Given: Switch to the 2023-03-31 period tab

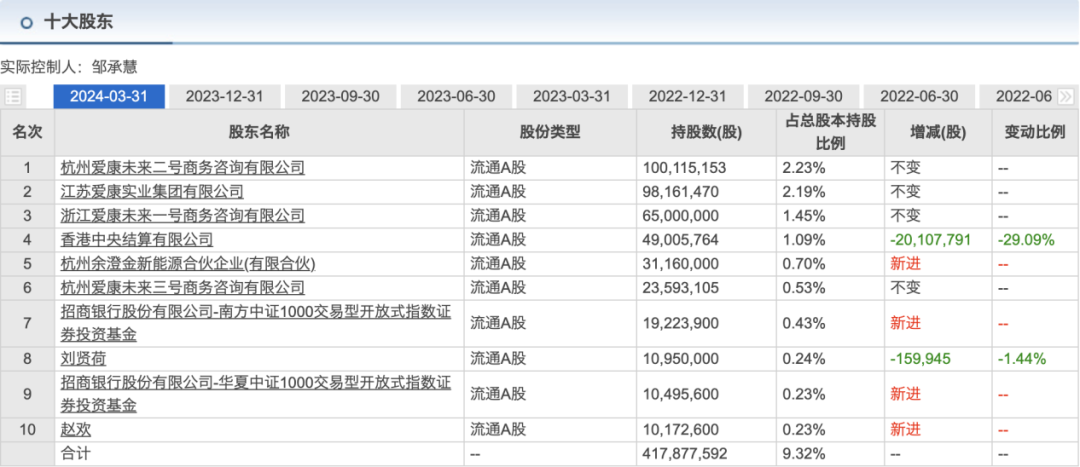Looking at the screenshot, I should coord(571,97).
